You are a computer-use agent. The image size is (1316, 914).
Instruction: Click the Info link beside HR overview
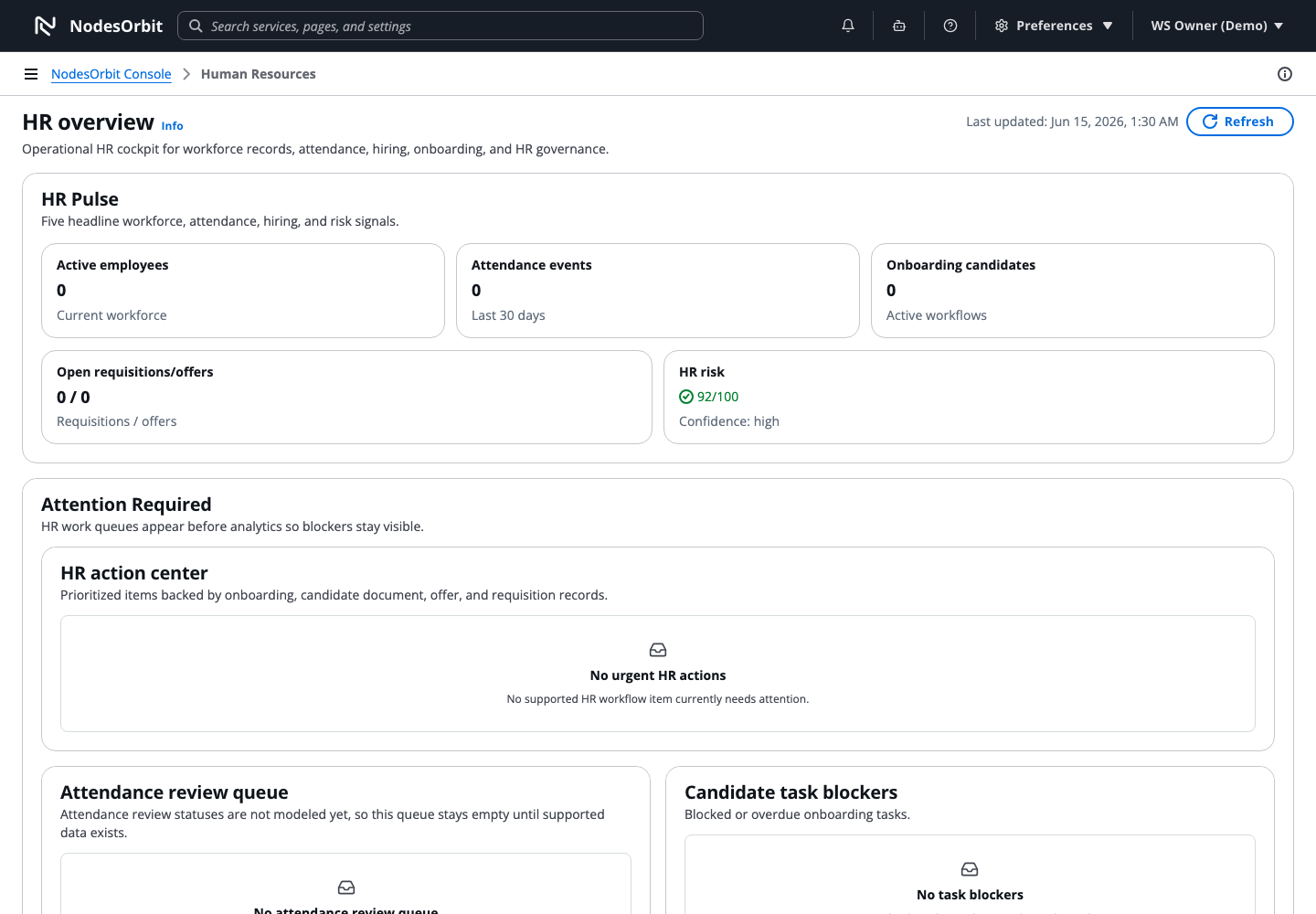tap(172, 126)
